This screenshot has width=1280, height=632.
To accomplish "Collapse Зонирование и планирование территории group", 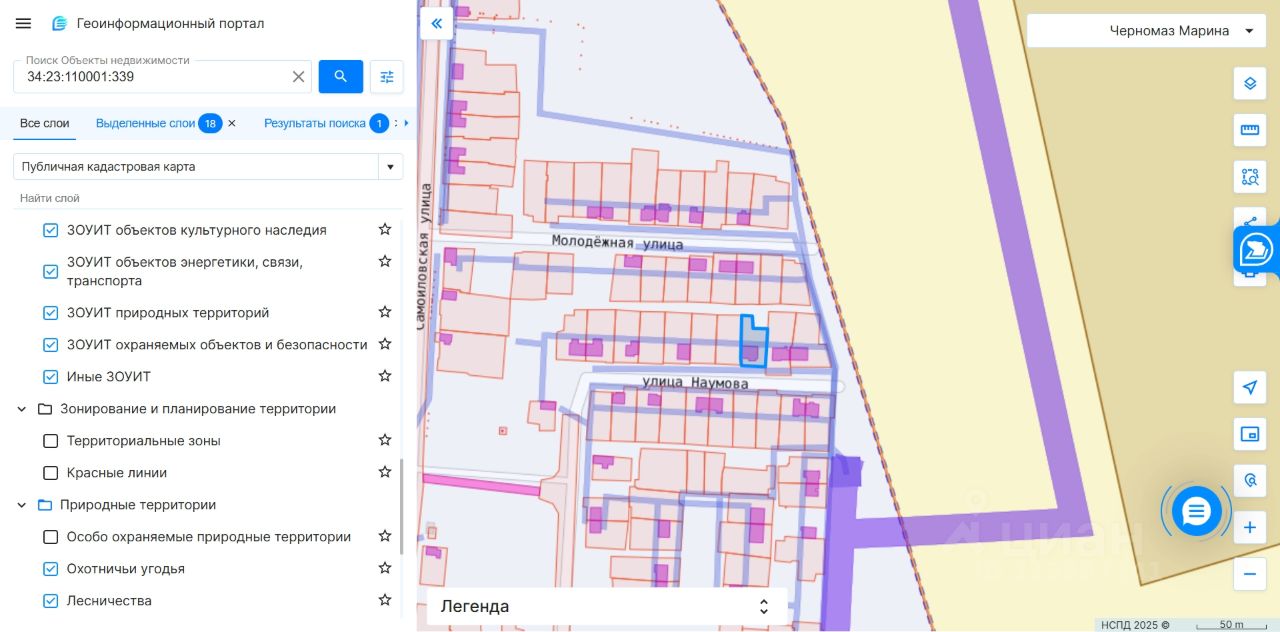I will pos(22,409).
